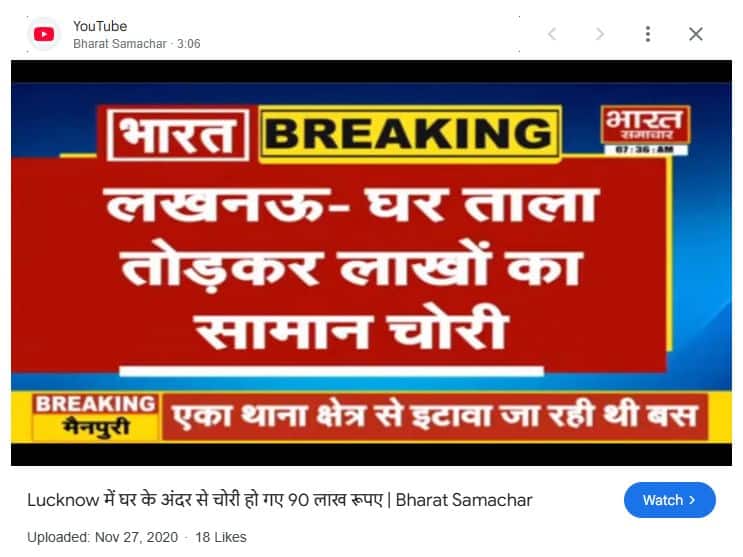Click the yellow BREAKING banner in thumbnail
743x557 pixels.
410,133
